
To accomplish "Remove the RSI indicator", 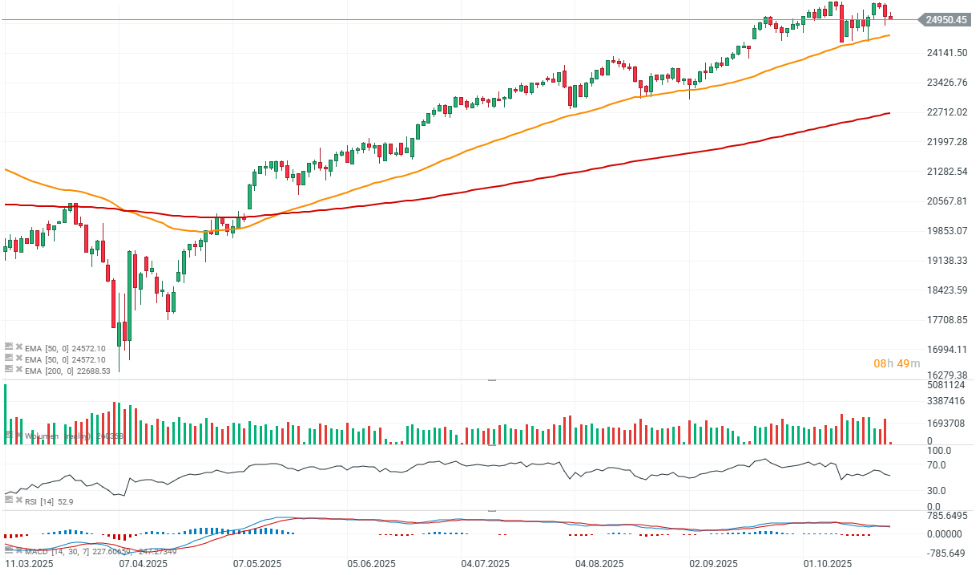I will (x=19, y=500).
